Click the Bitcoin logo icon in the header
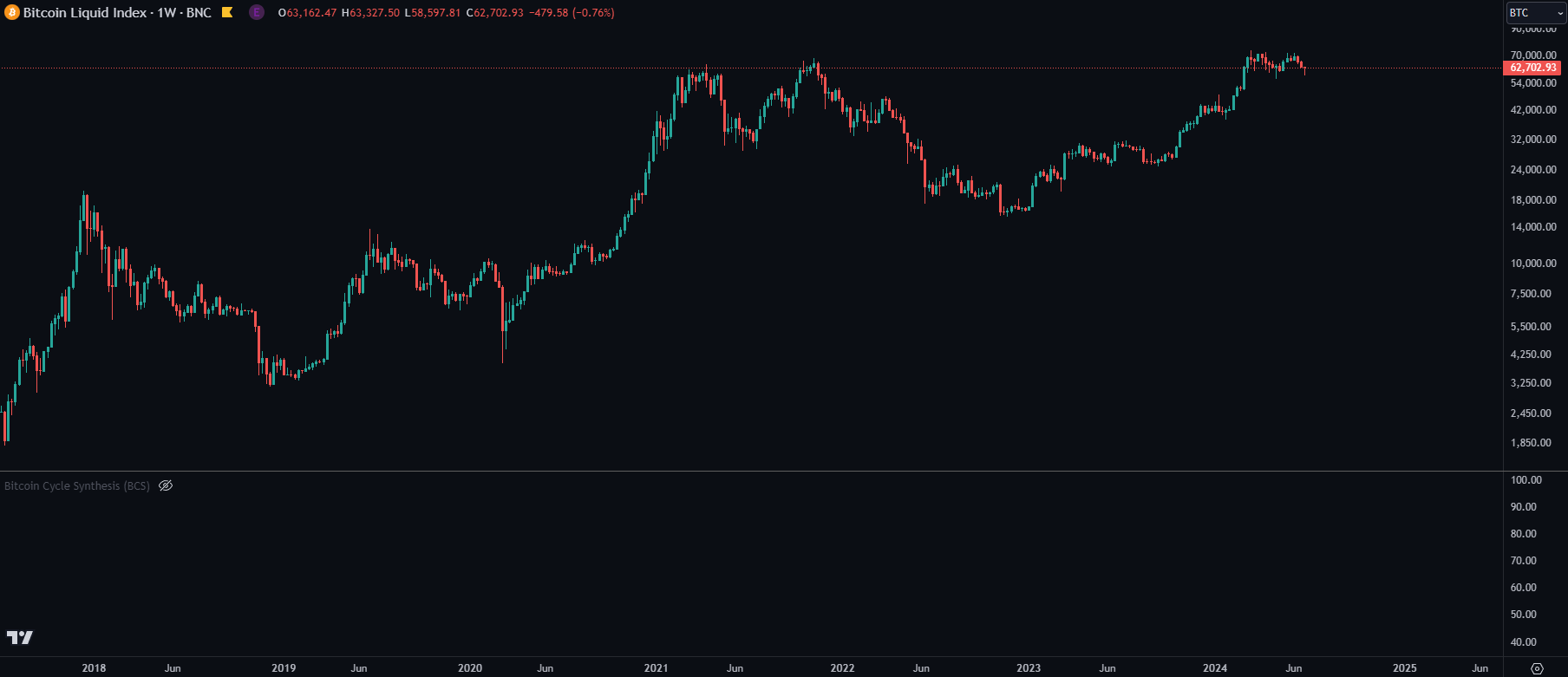1568x677 pixels. tap(10, 13)
